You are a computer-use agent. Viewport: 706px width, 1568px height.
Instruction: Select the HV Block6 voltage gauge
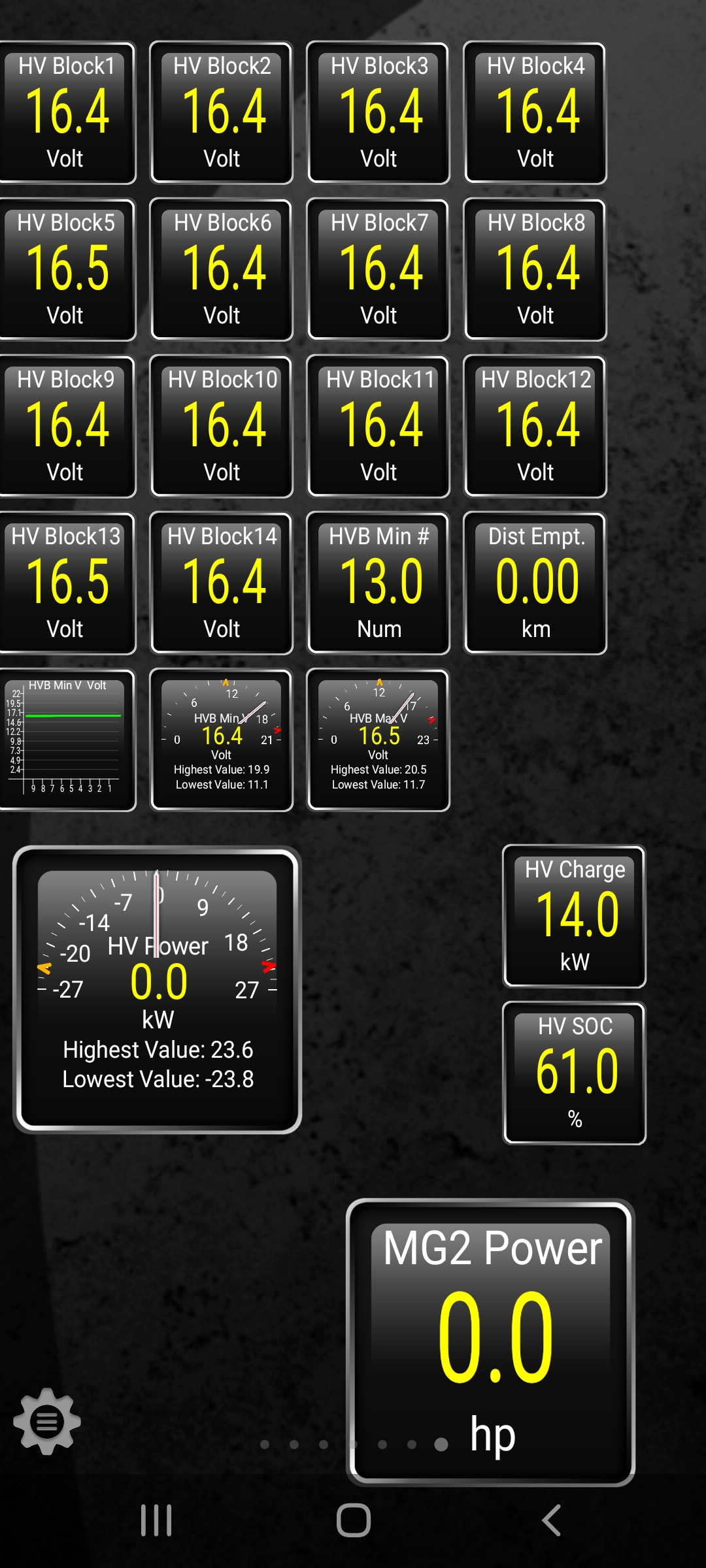pos(222,270)
